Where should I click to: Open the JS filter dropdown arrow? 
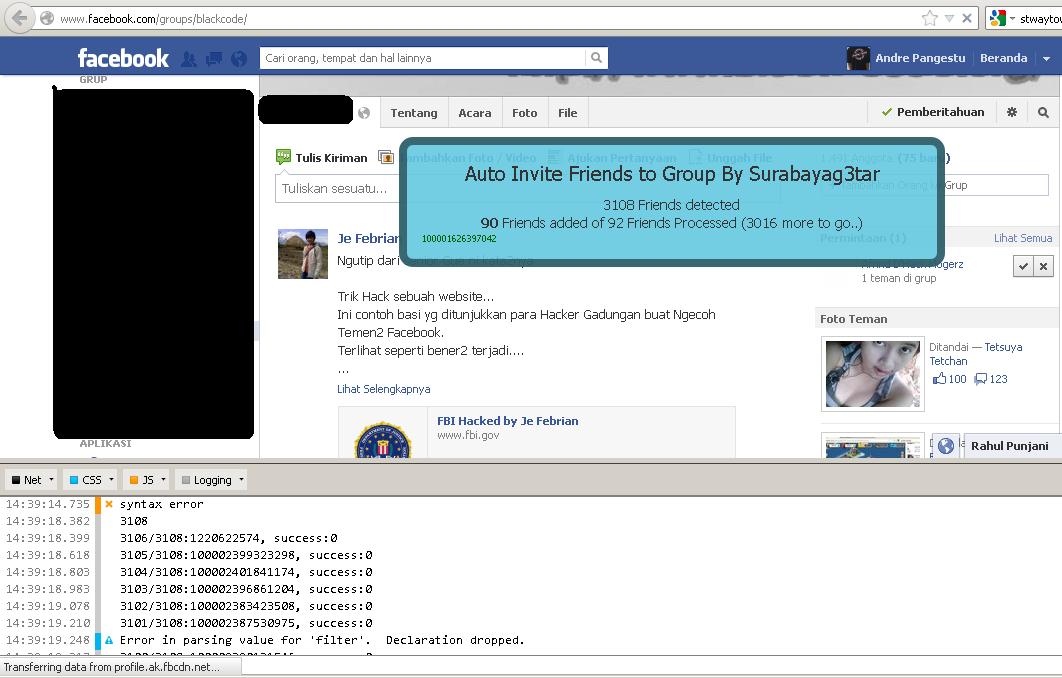pyautogui.click(x=163, y=480)
